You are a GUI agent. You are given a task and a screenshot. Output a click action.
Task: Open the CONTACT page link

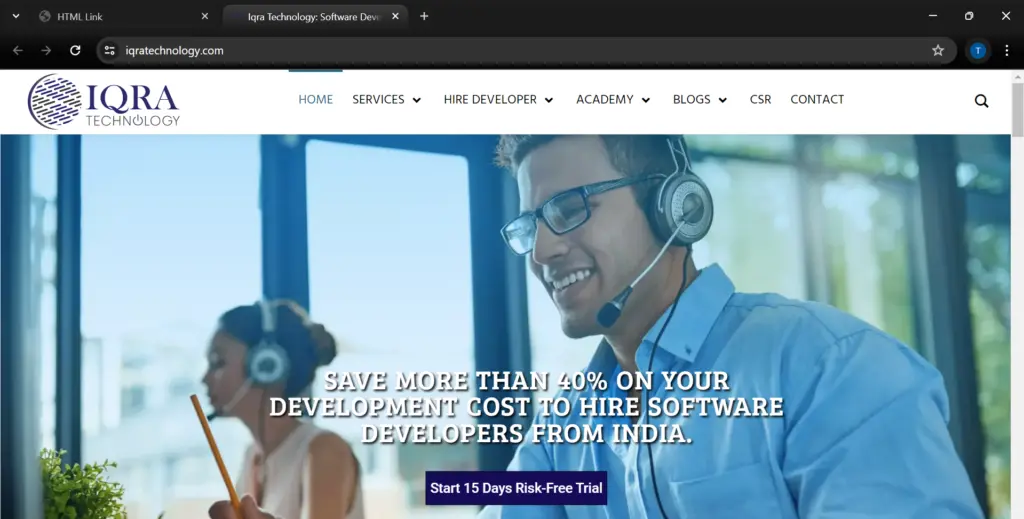point(817,99)
